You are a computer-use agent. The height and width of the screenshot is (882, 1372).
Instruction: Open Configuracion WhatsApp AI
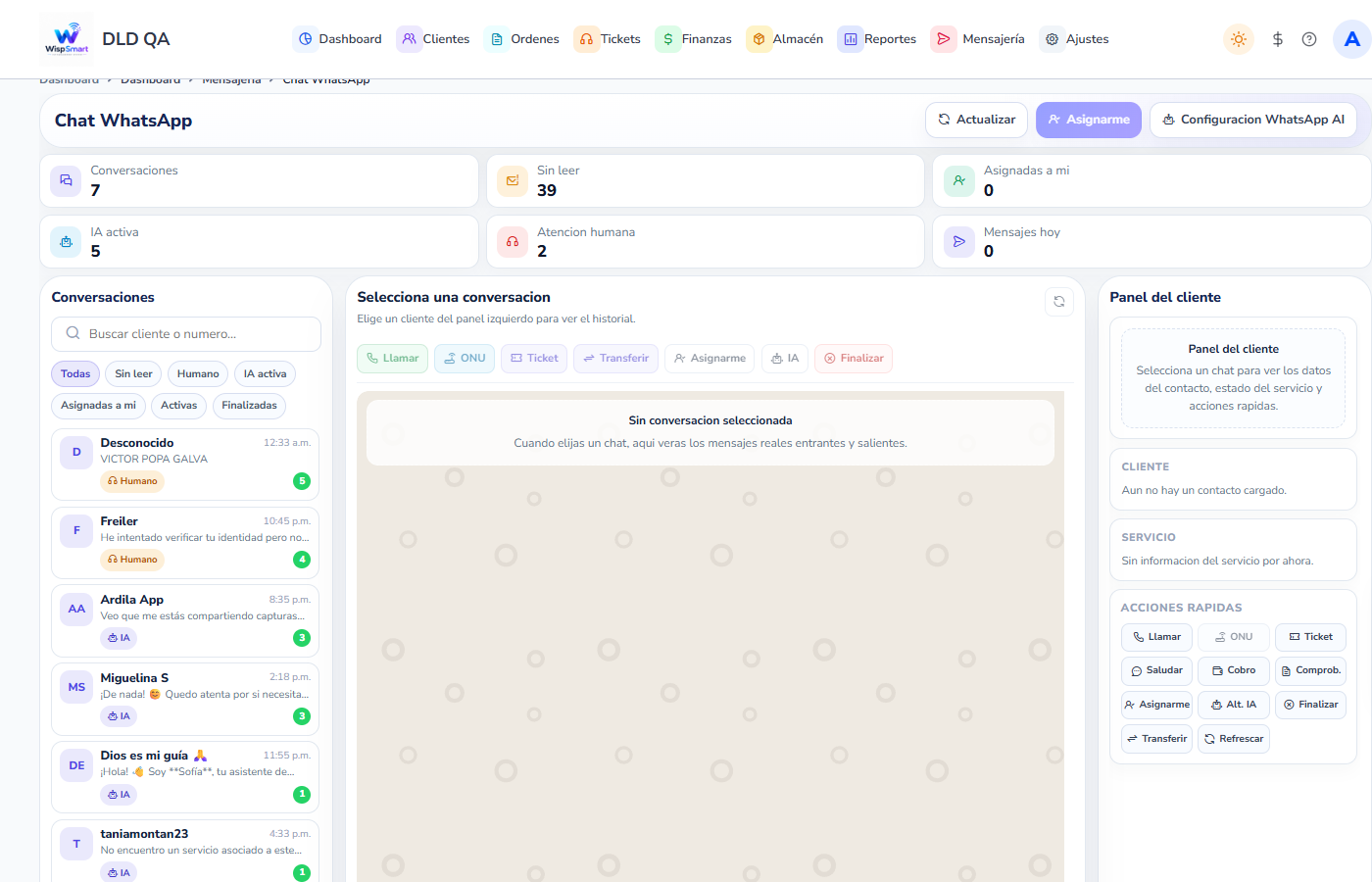pyautogui.click(x=1253, y=120)
